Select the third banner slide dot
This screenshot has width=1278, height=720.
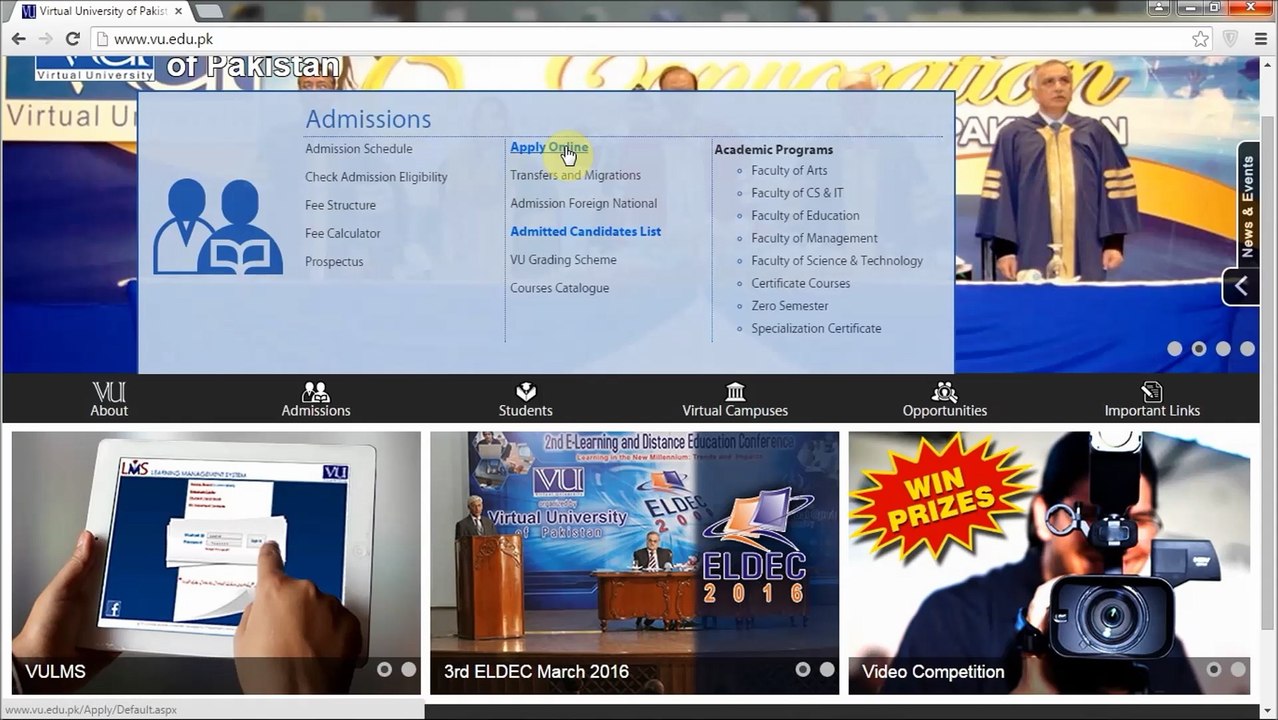point(1223,349)
